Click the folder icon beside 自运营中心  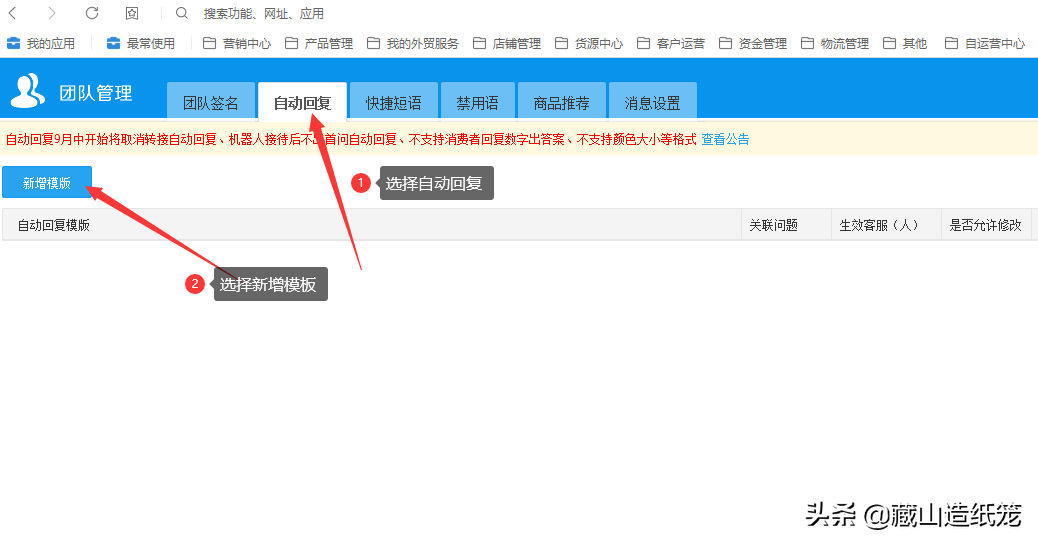click(x=951, y=44)
